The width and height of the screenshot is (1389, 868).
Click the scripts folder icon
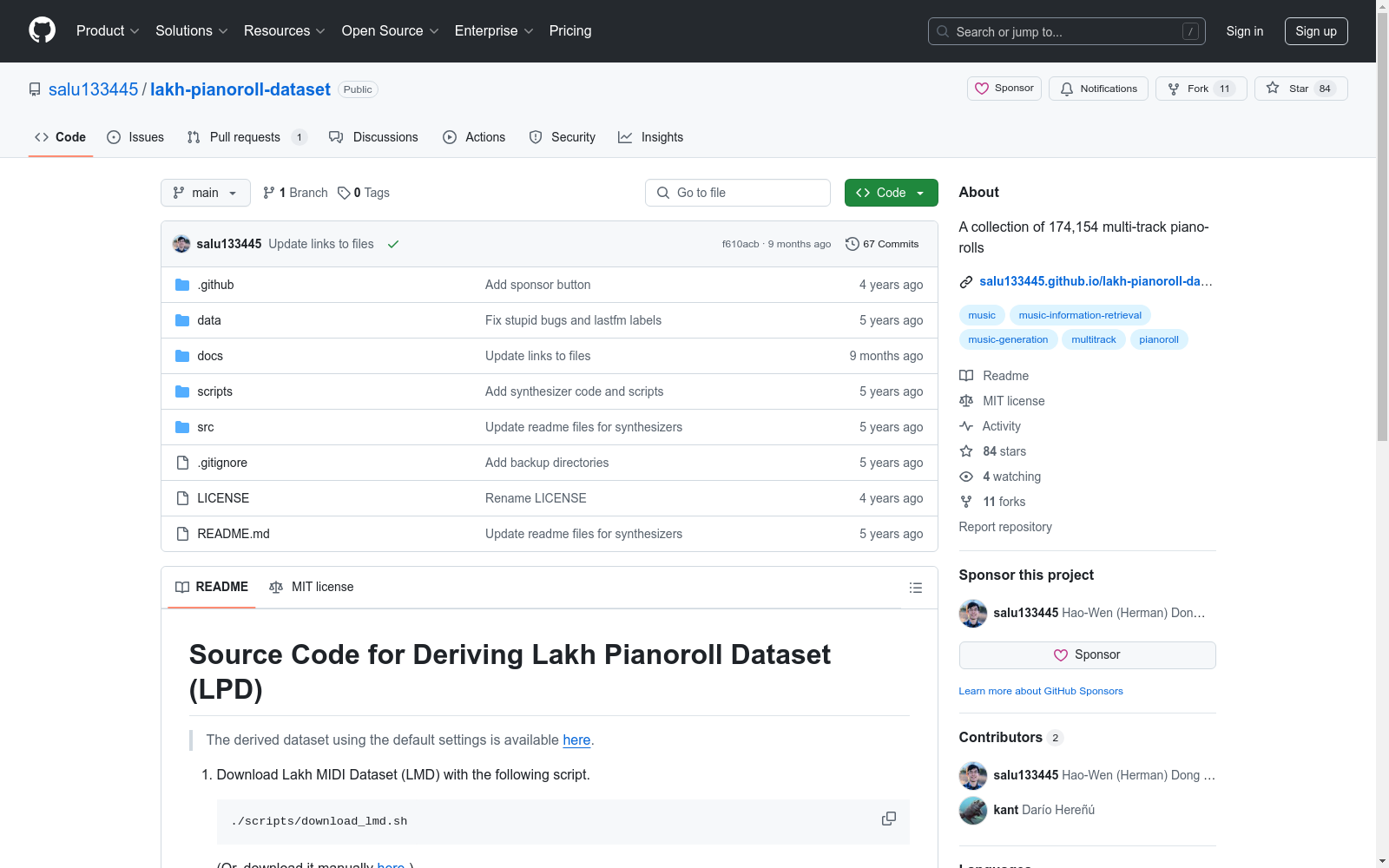click(182, 391)
